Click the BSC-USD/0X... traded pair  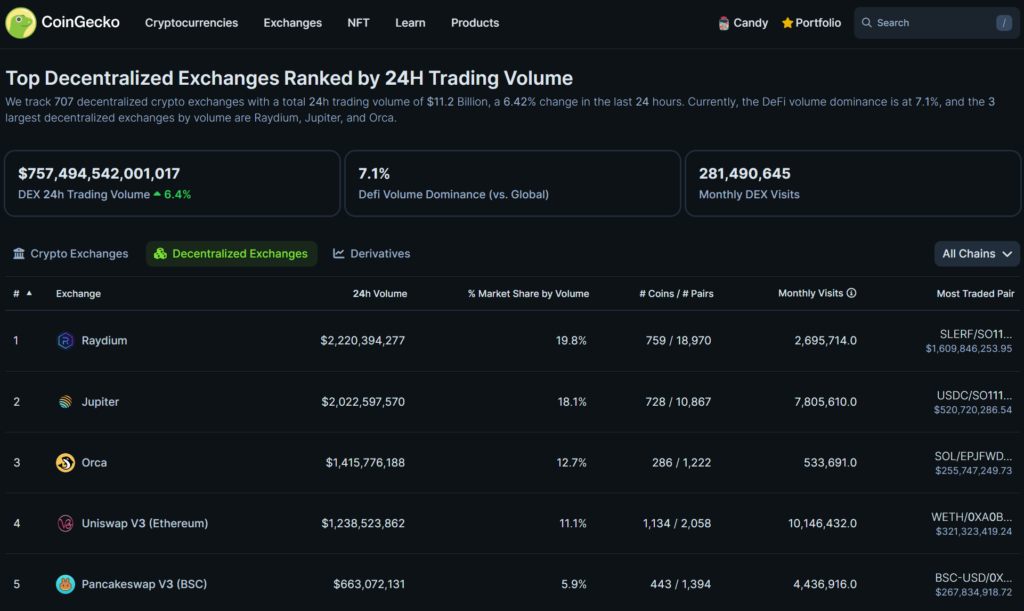tap(973, 577)
